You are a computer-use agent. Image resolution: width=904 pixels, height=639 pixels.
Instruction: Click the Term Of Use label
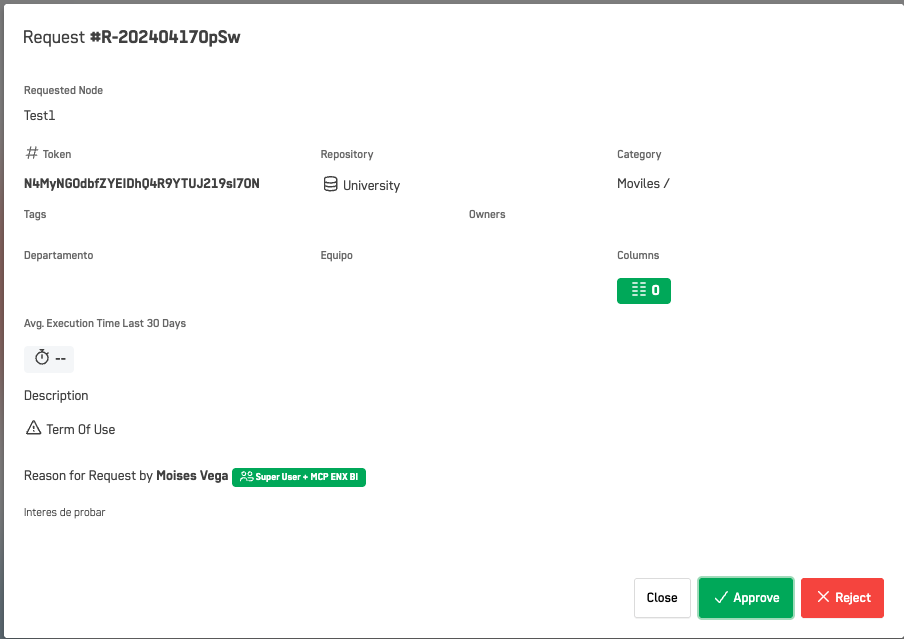click(81, 429)
